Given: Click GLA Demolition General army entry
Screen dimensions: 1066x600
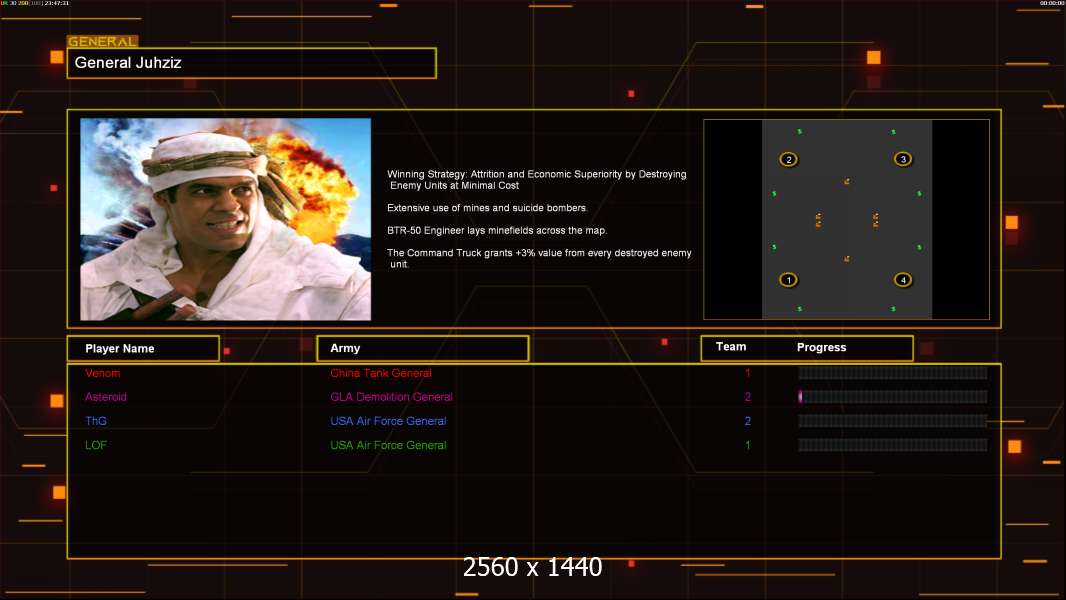Looking at the screenshot, I should tap(392, 397).
